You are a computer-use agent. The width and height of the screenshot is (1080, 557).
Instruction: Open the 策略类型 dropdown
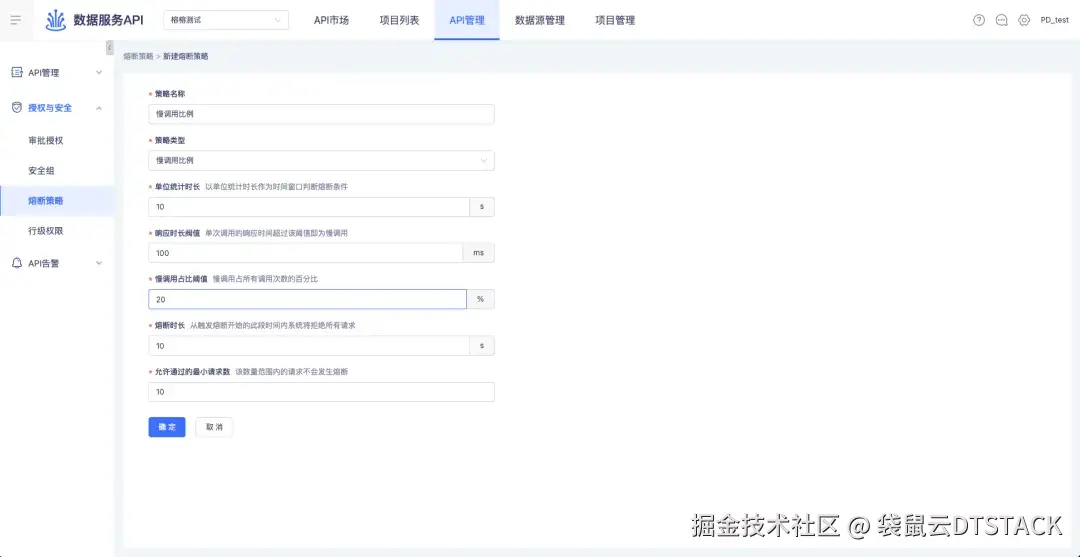pos(321,160)
